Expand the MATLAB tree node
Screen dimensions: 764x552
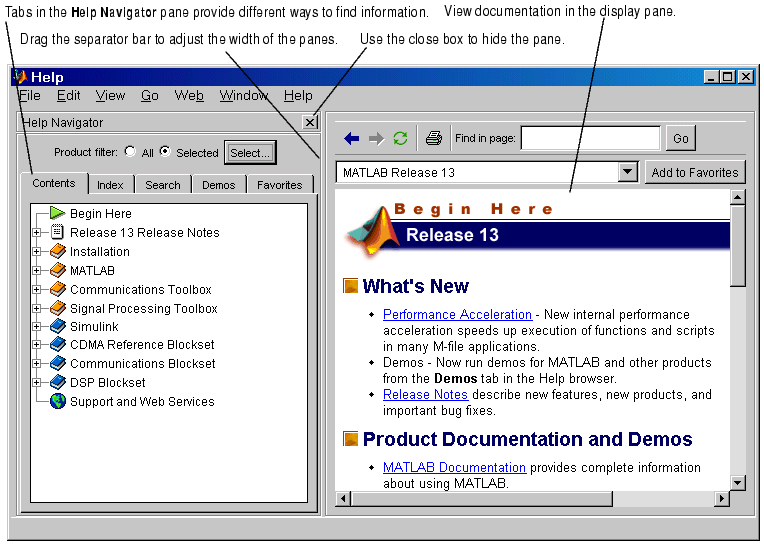coord(37,270)
